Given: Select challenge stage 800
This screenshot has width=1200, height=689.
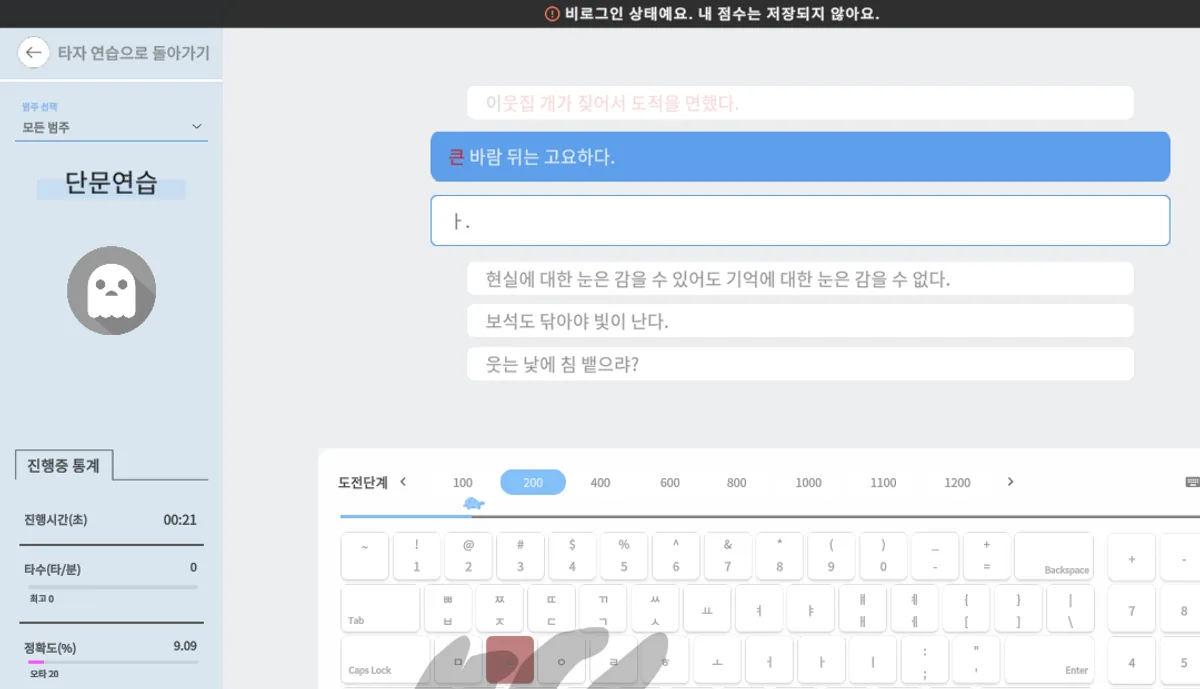Looking at the screenshot, I should click(x=737, y=483).
